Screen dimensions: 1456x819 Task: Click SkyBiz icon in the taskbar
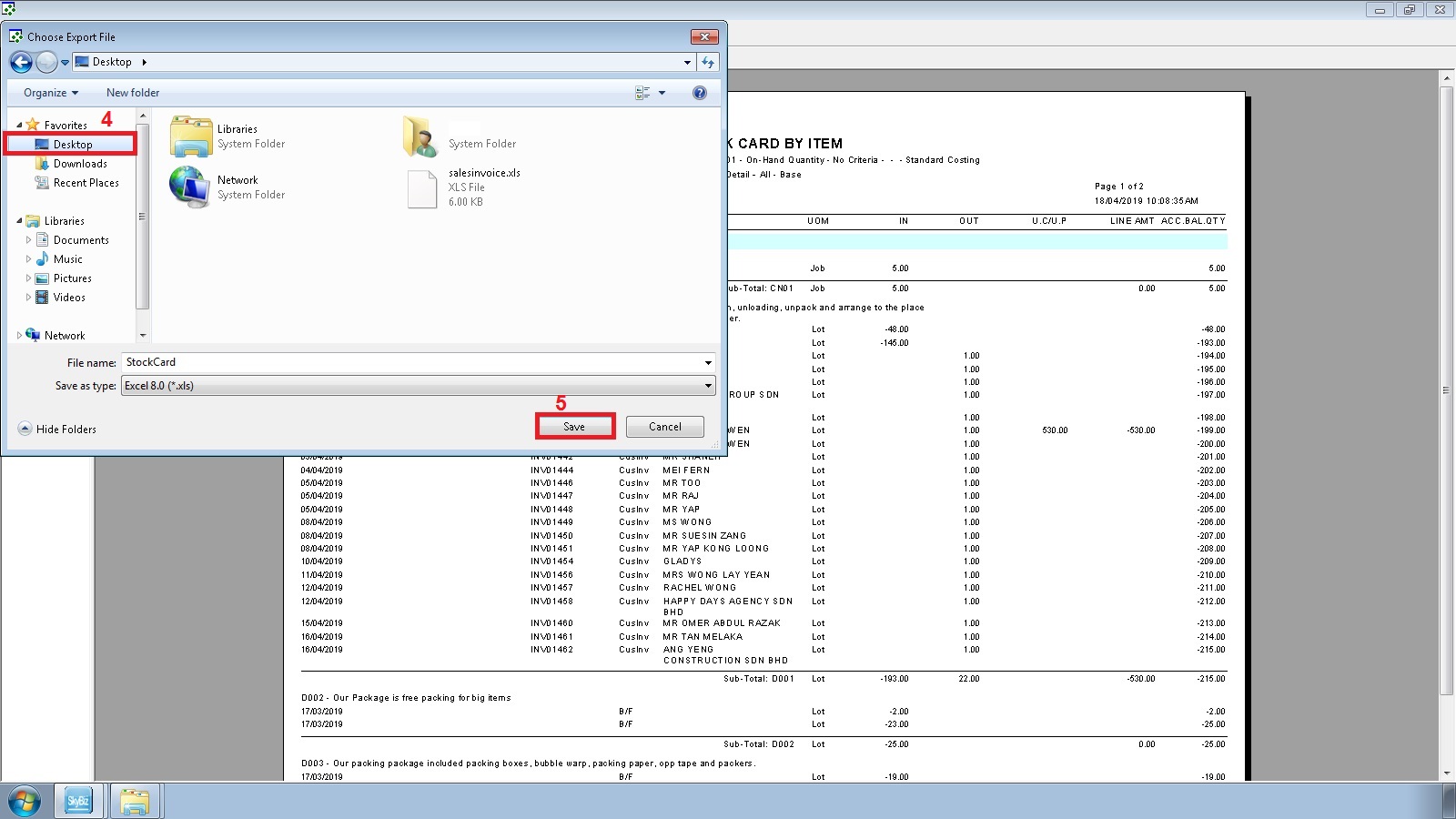coord(78,802)
